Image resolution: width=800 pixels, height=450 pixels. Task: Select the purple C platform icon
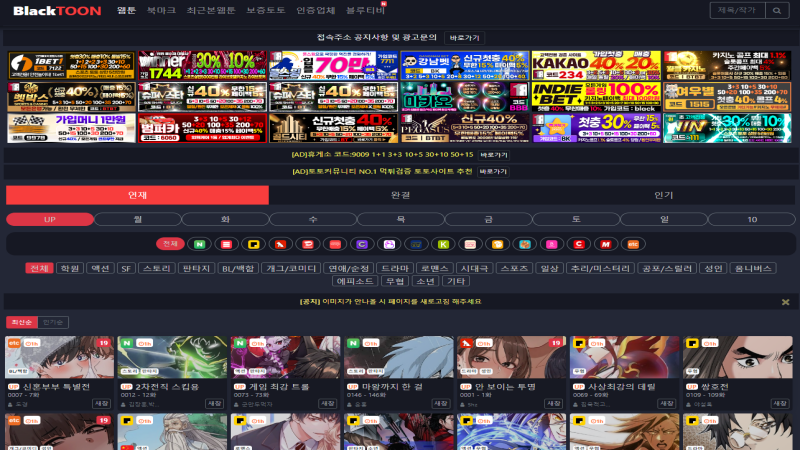[x=362, y=244]
